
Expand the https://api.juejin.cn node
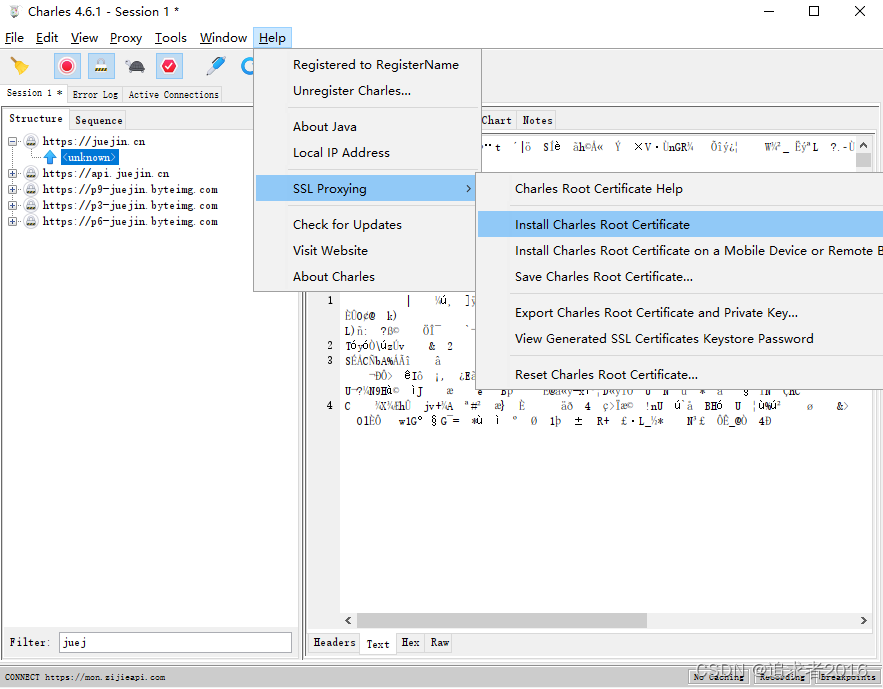coord(12,173)
